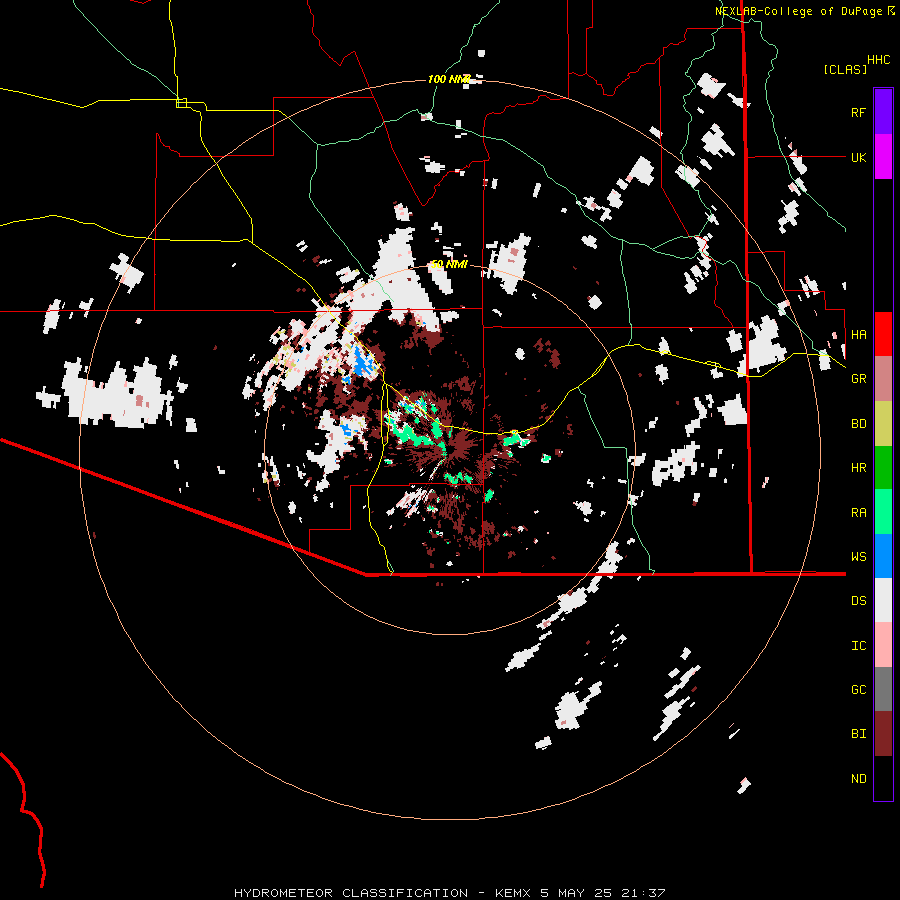Screen dimensions: 900x900
Task: Click the UK magenta legend swatch
Action: click(883, 157)
